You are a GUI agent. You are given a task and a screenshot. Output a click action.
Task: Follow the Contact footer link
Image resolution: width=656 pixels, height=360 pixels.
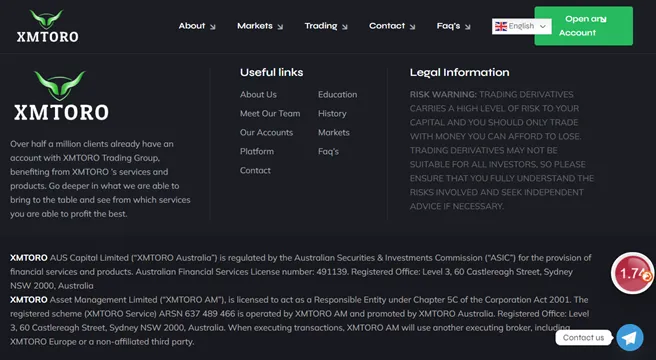click(255, 170)
